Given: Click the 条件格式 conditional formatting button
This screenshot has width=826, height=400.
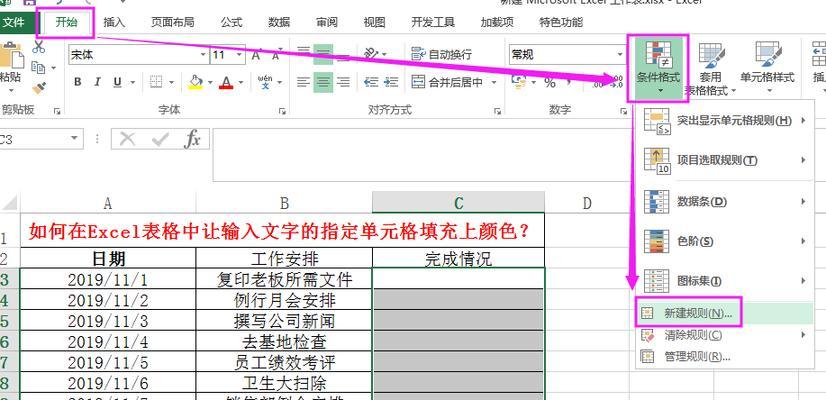Looking at the screenshot, I should tap(658, 69).
